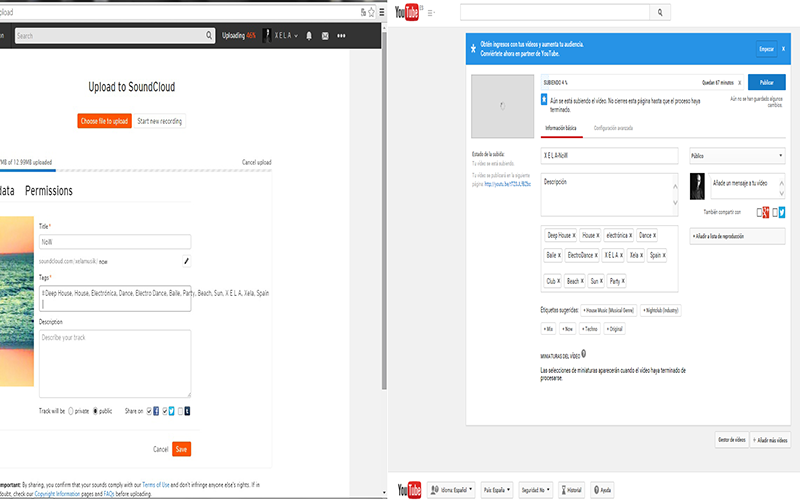Open the País España country dropdown
Screen dimensions: 800x500
pos(496,490)
